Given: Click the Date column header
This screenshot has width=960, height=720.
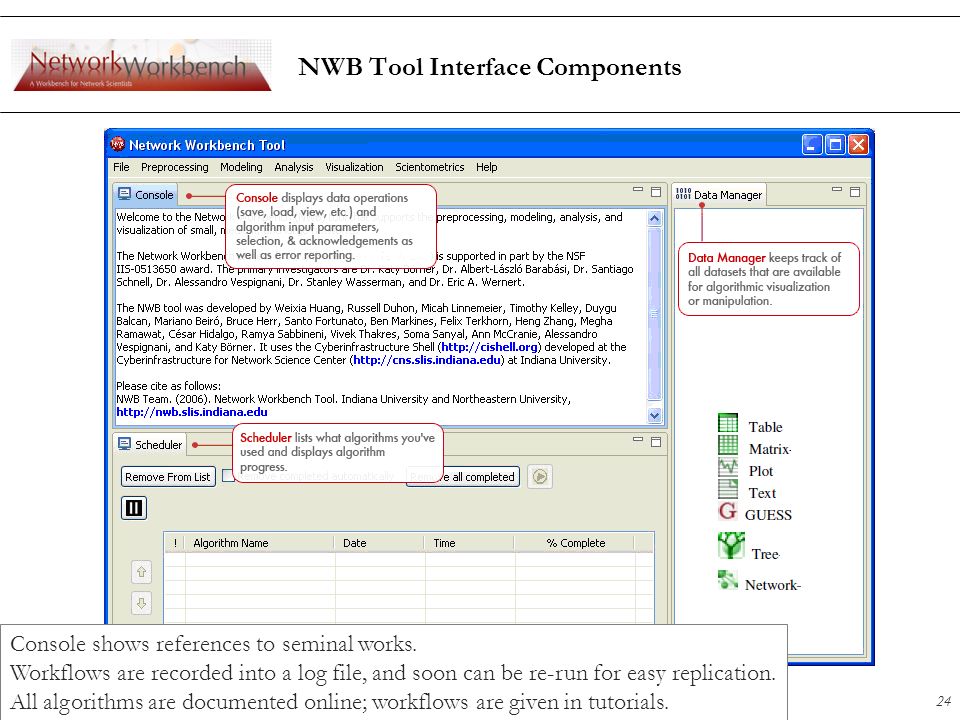Looking at the screenshot, I should point(379,543).
